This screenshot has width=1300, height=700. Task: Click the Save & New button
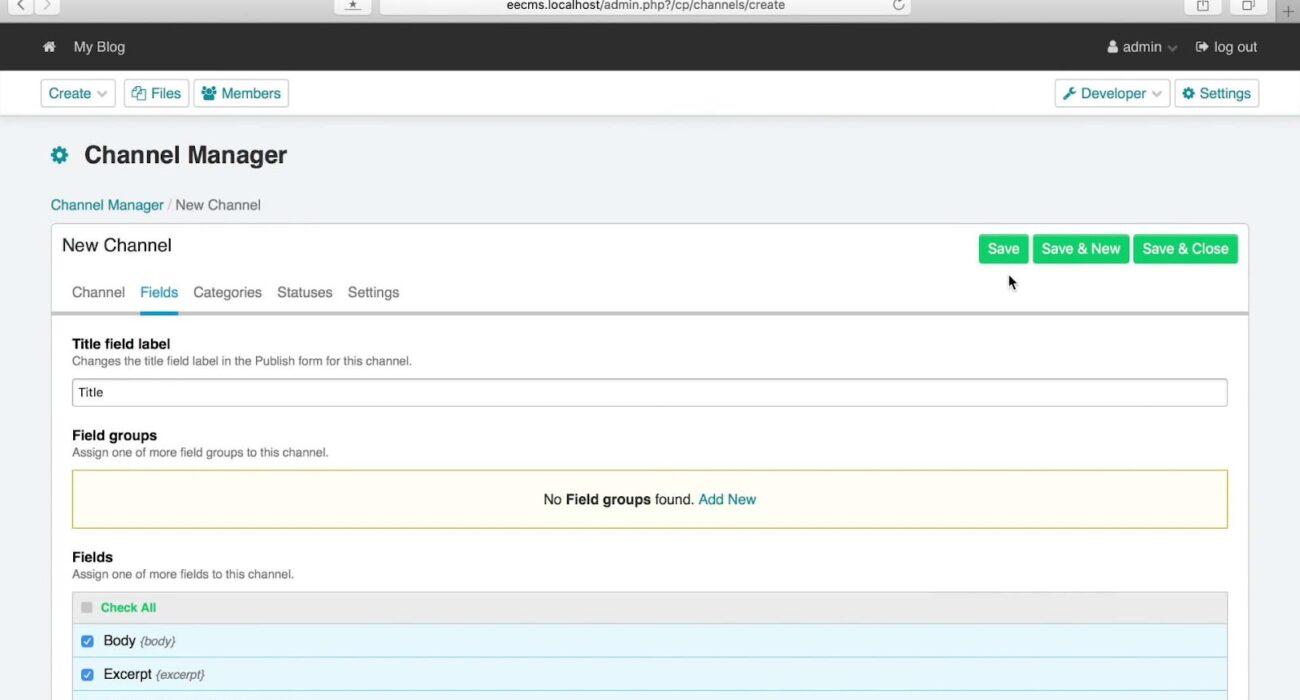click(x=1081, y=249)
